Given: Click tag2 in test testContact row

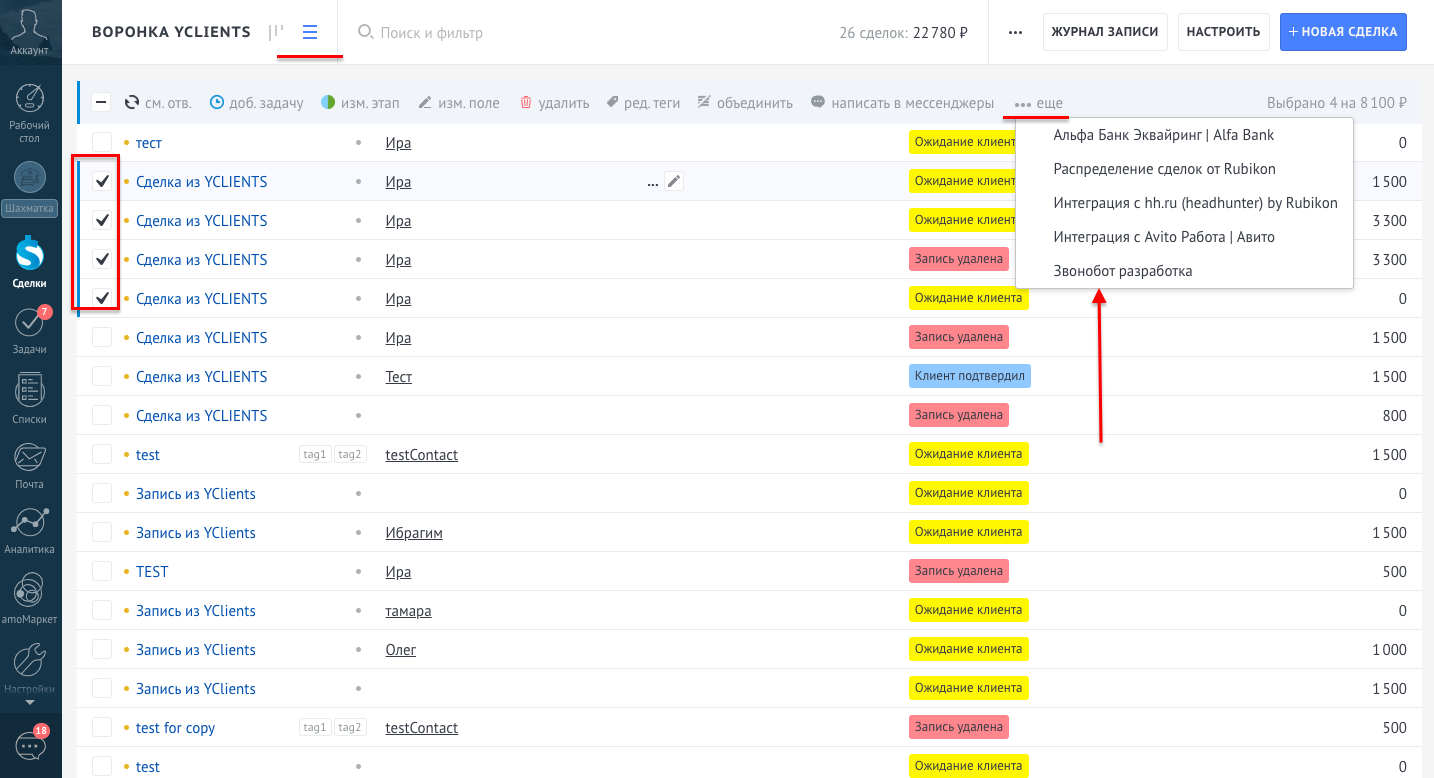Looking at the screenshot, I should coord(350,455).
